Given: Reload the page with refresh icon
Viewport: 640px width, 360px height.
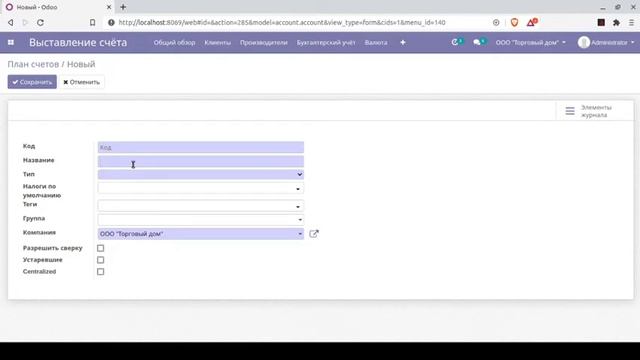Looking at the screenshot, I should click(x=40, y=22).
